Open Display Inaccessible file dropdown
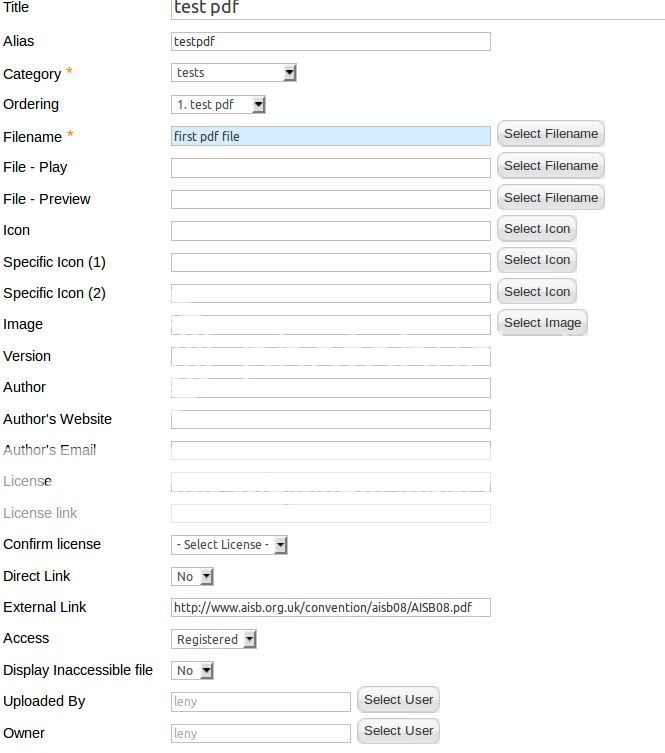The height and width of the screenshot is (753, 665). tap(193, 671)
